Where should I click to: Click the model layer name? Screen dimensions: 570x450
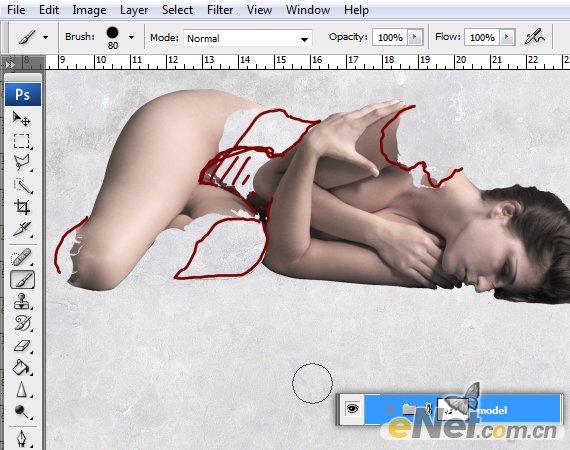(x=493, y=410)
